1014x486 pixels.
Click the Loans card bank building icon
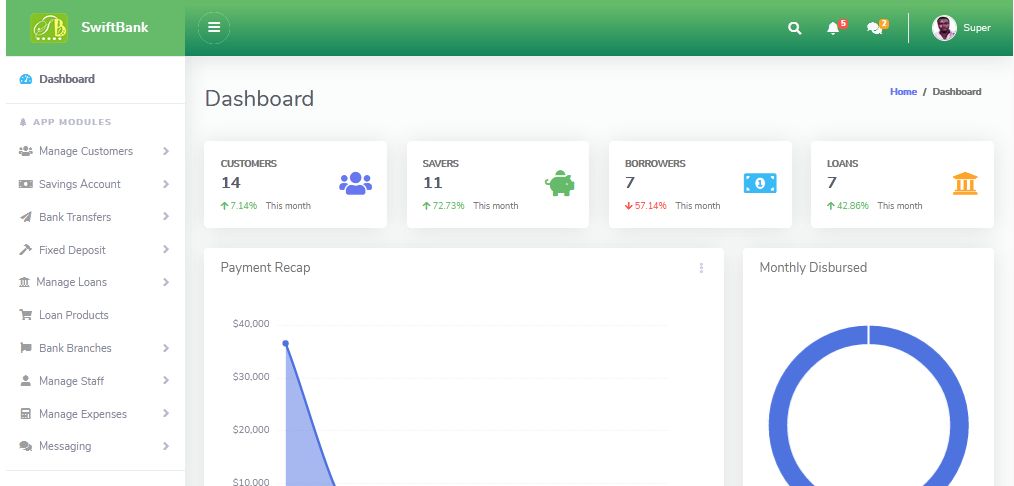[965, 183]
